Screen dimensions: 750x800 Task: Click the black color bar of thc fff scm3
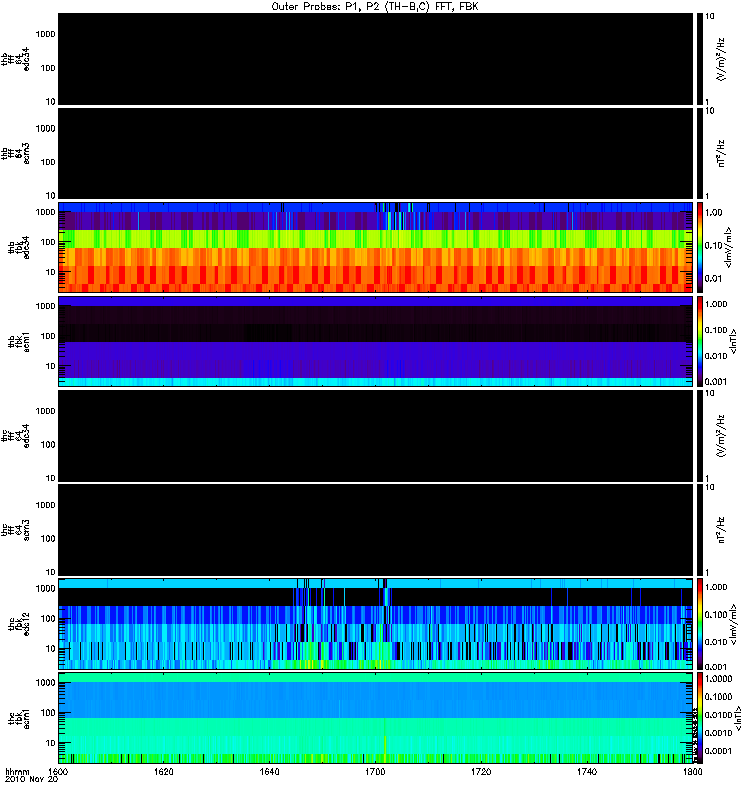click(x=699, y=530)
